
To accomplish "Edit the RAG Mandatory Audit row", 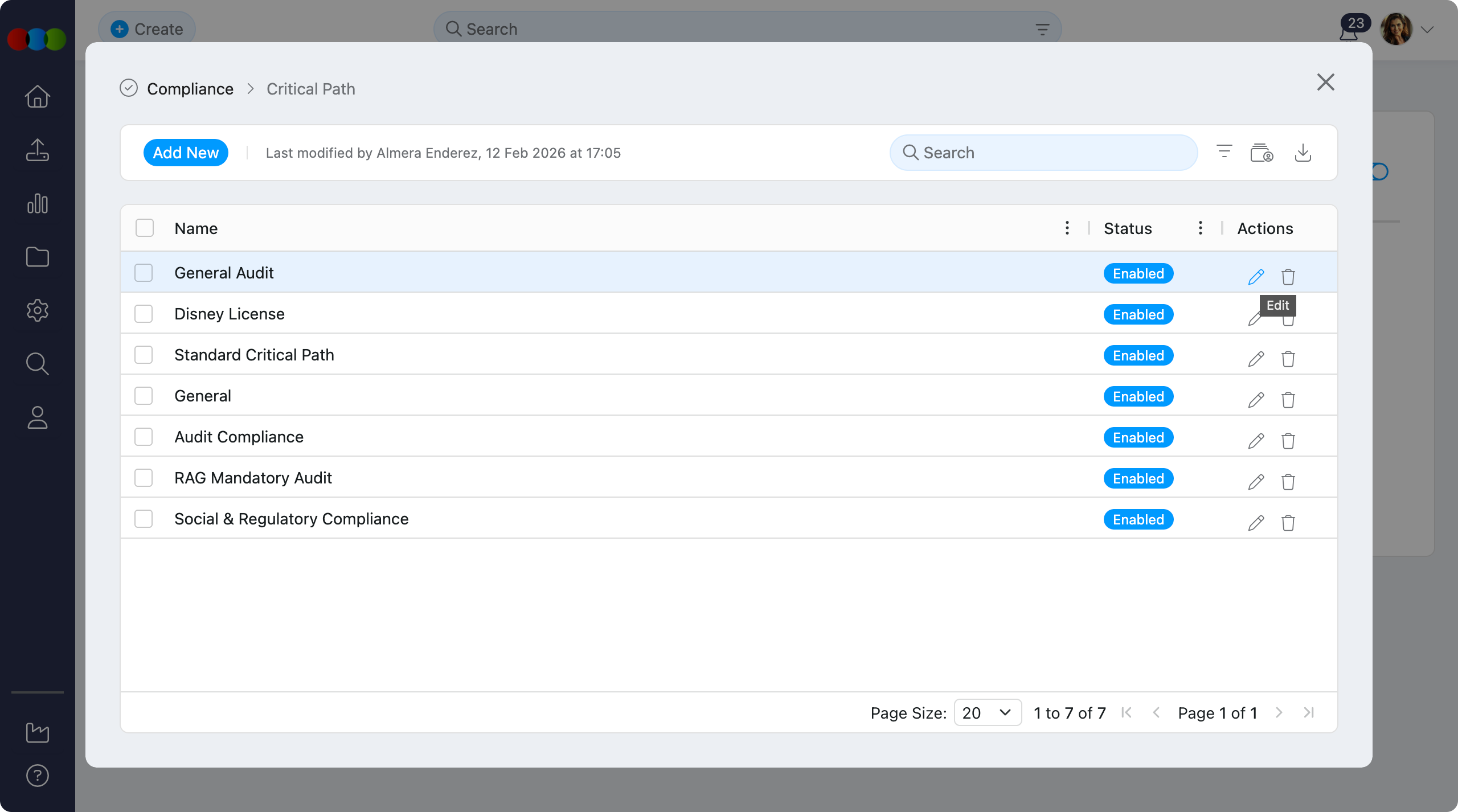I will click(x=1256, y=482).
